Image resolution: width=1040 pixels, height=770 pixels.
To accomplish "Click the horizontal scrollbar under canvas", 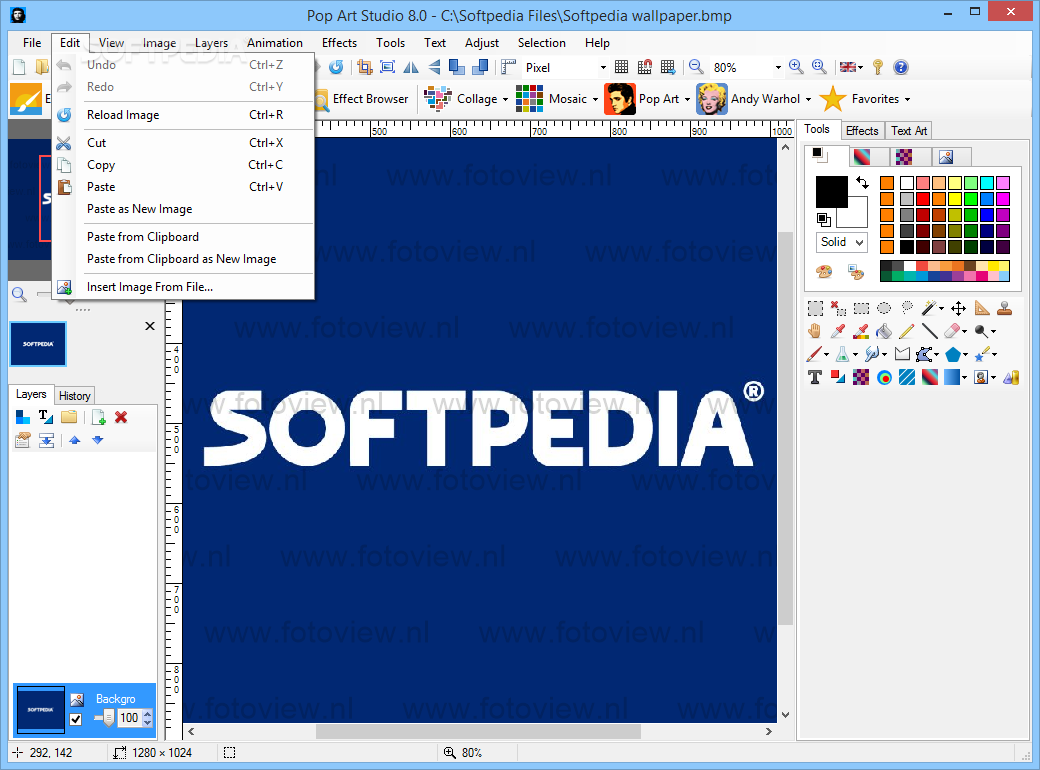I will point(478,731).
